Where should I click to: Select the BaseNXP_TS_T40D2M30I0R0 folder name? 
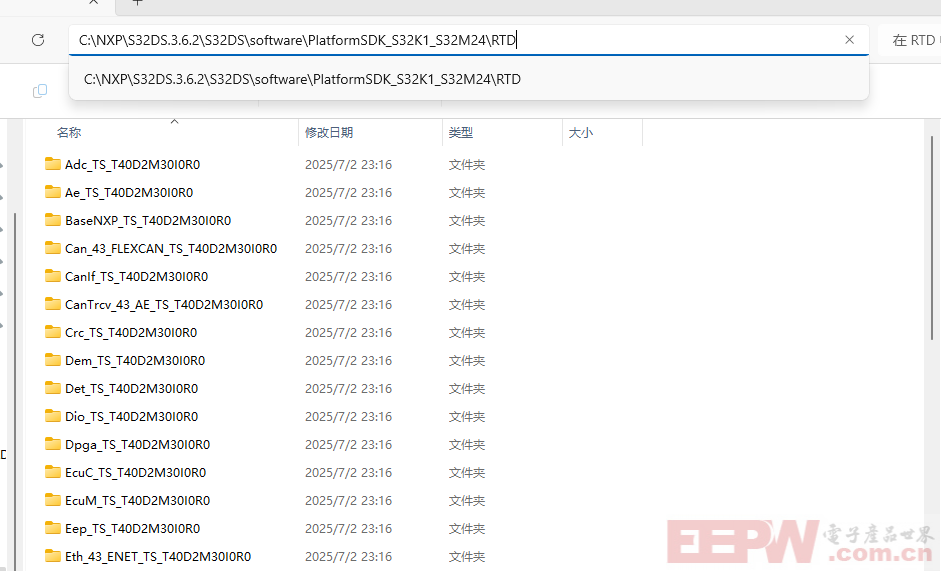[148, 221]
